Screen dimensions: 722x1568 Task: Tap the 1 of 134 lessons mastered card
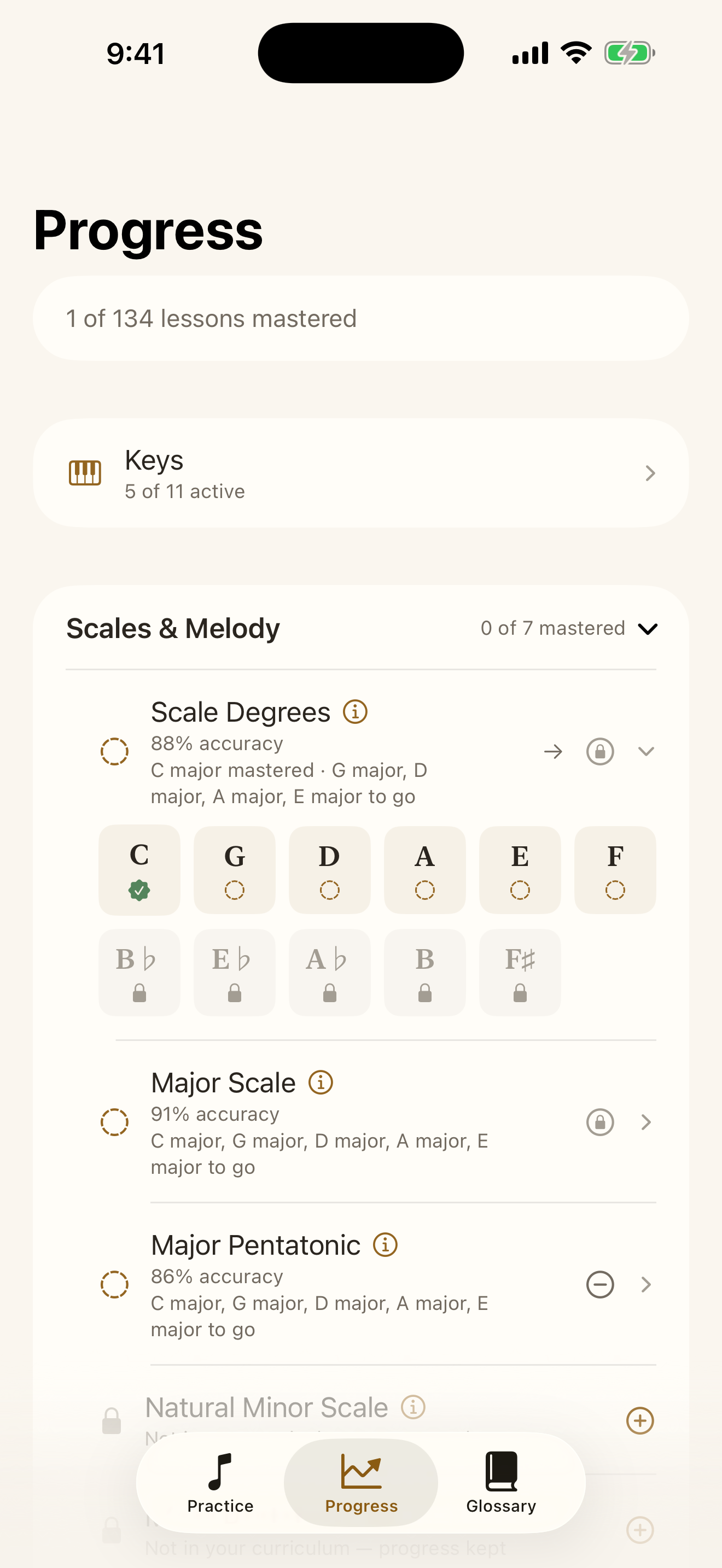(361, 318)
